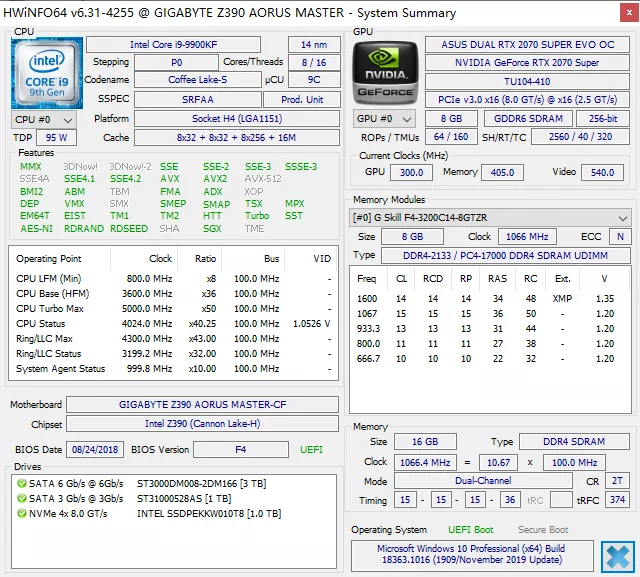Click the CPU Turbo Max operating point row
The image size is (640, 577).
(x=173, y=308)
